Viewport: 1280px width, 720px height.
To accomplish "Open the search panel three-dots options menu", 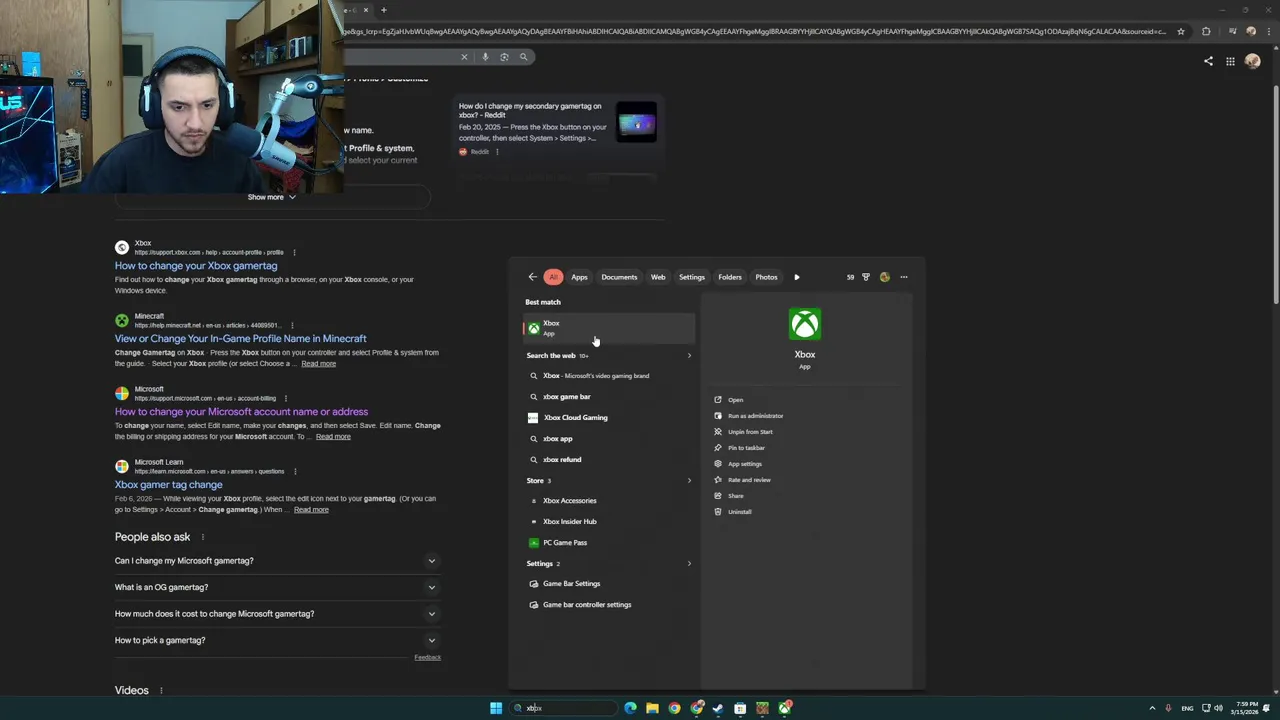I will click(904, 277).
